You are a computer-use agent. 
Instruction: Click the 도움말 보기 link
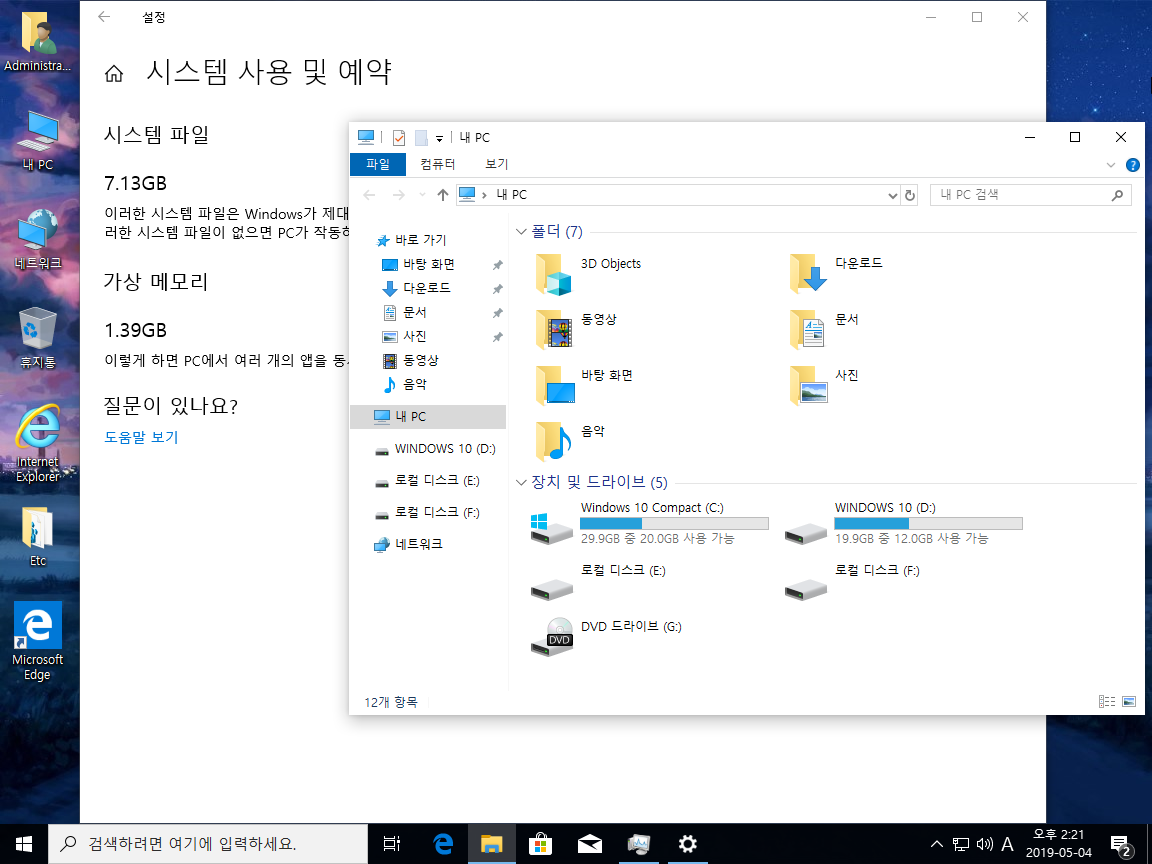(x=141, y=437)
